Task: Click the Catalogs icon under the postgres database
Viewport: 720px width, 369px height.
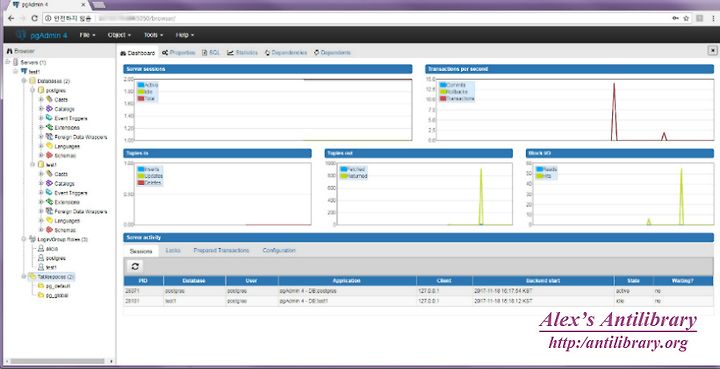Action: [x=50, y=109]
